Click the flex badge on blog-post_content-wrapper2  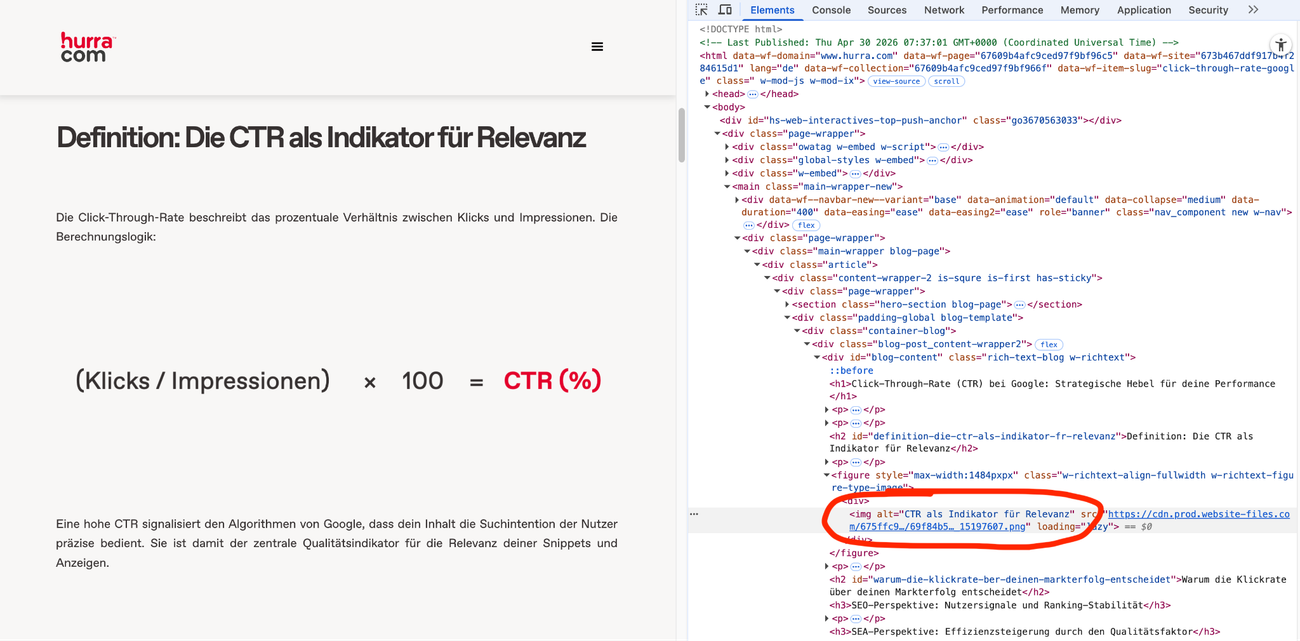1047,344
